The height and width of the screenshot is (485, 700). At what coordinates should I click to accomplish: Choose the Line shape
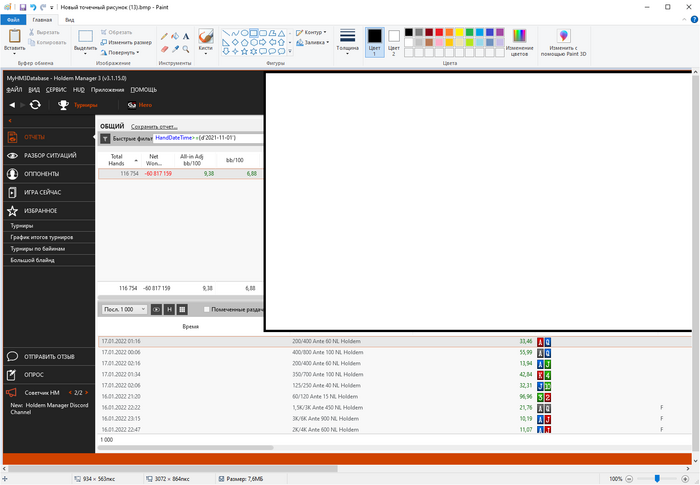[226, 33]
